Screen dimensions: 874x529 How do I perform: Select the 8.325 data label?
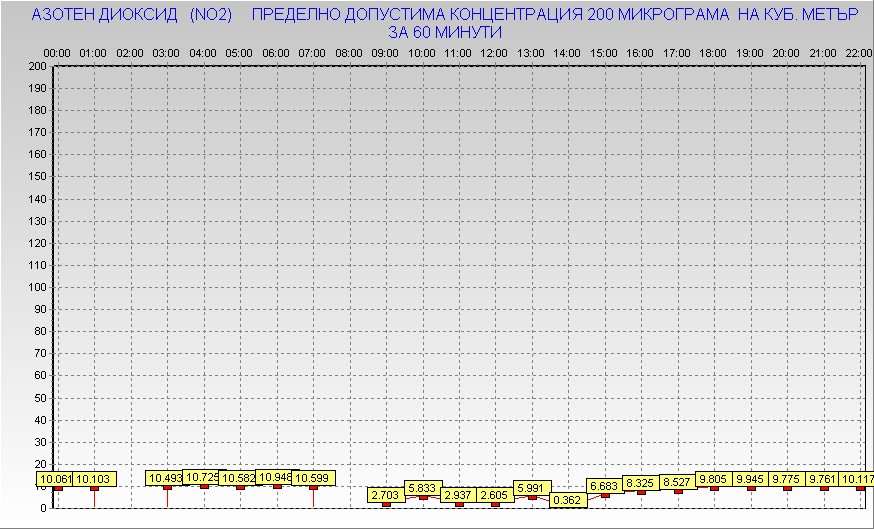point(640,483)
